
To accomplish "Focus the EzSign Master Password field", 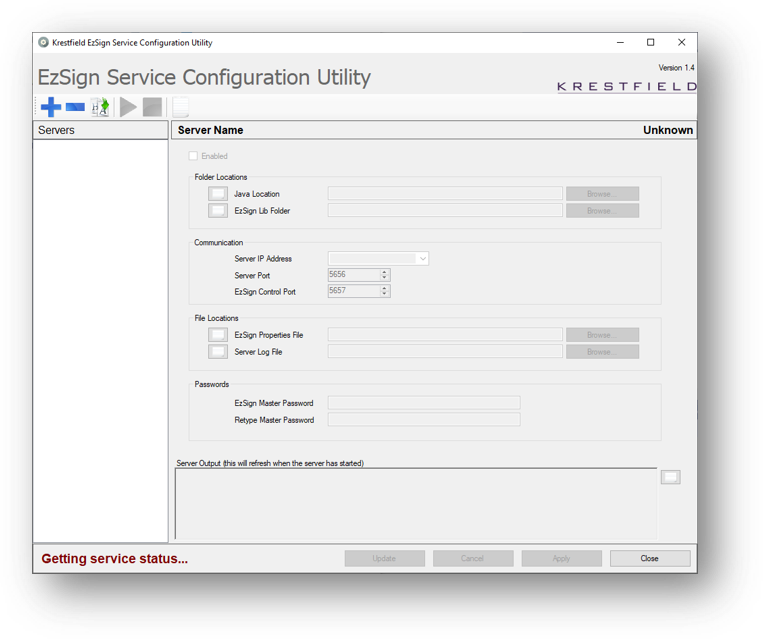I will (424, 403).
